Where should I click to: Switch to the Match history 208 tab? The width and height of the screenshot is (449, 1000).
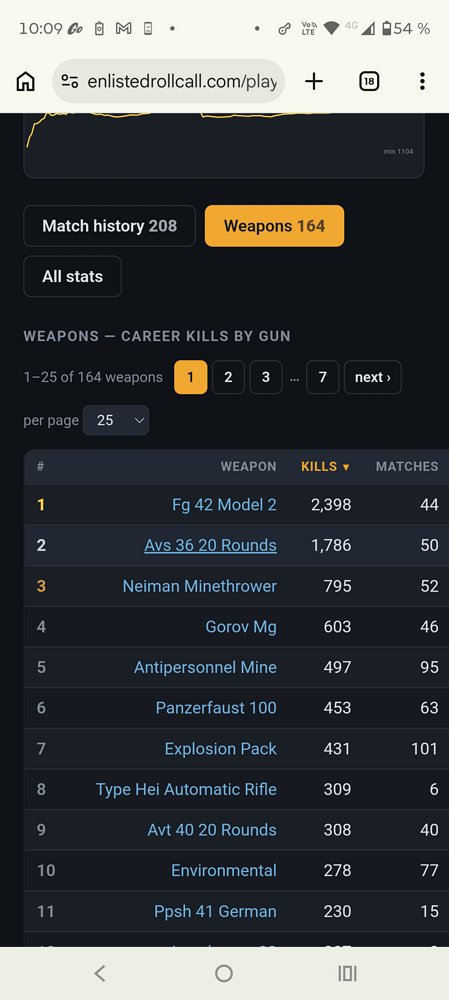110,226
